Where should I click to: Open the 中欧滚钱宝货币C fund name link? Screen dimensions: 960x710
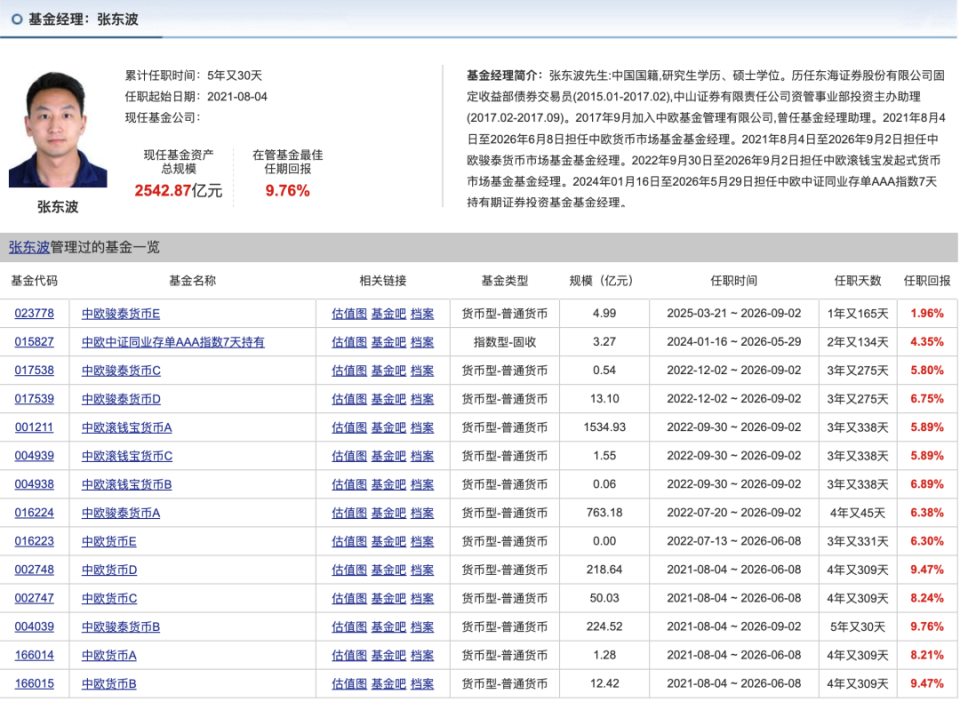[x=127, y=456]
